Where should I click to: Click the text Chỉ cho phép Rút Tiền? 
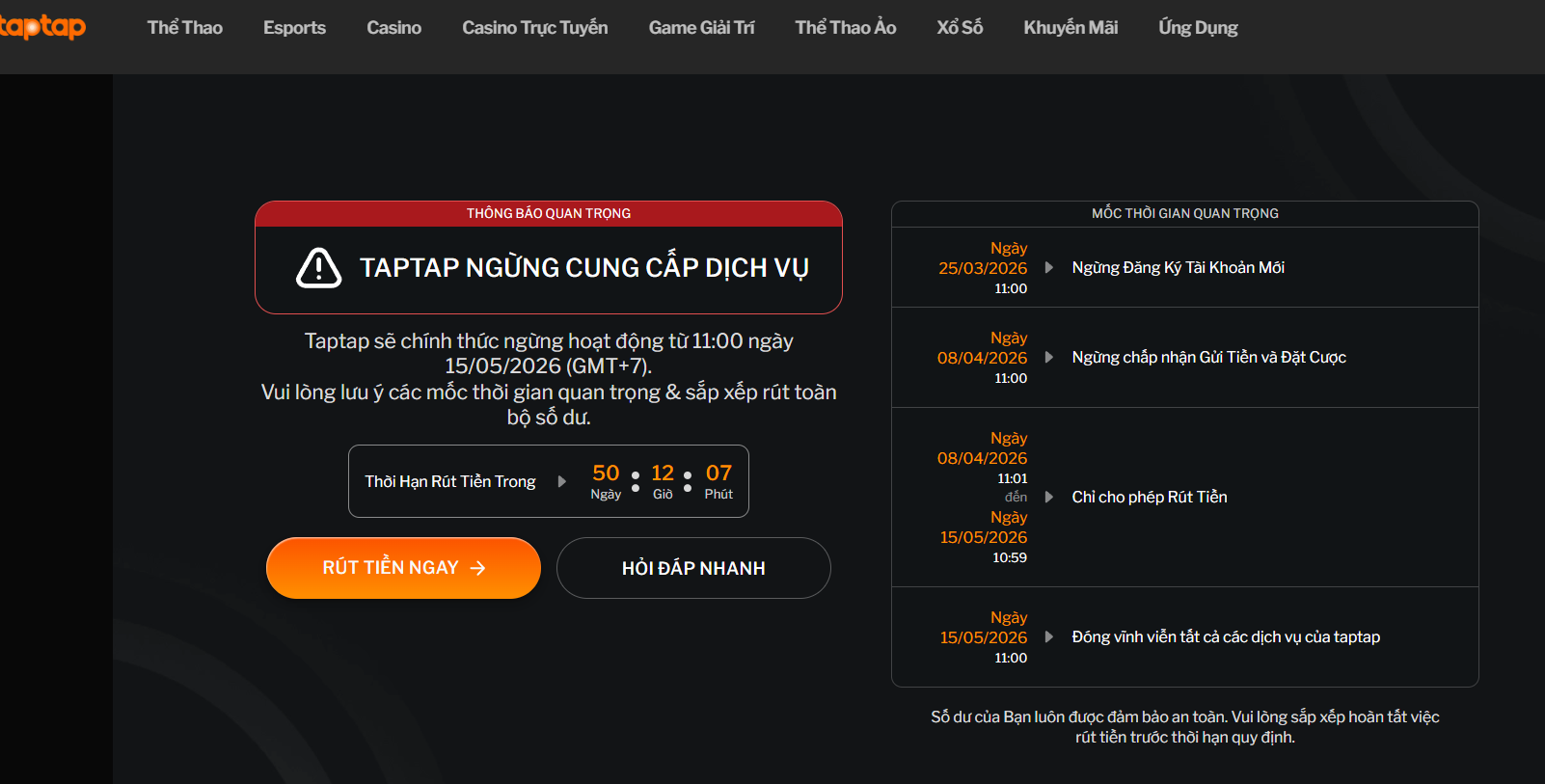1150,497
